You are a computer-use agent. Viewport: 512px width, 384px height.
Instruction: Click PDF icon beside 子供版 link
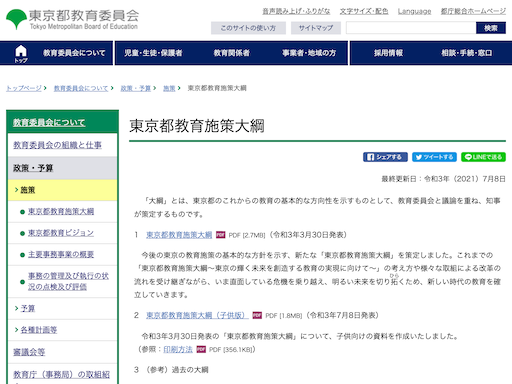click(x=257, y=315)
